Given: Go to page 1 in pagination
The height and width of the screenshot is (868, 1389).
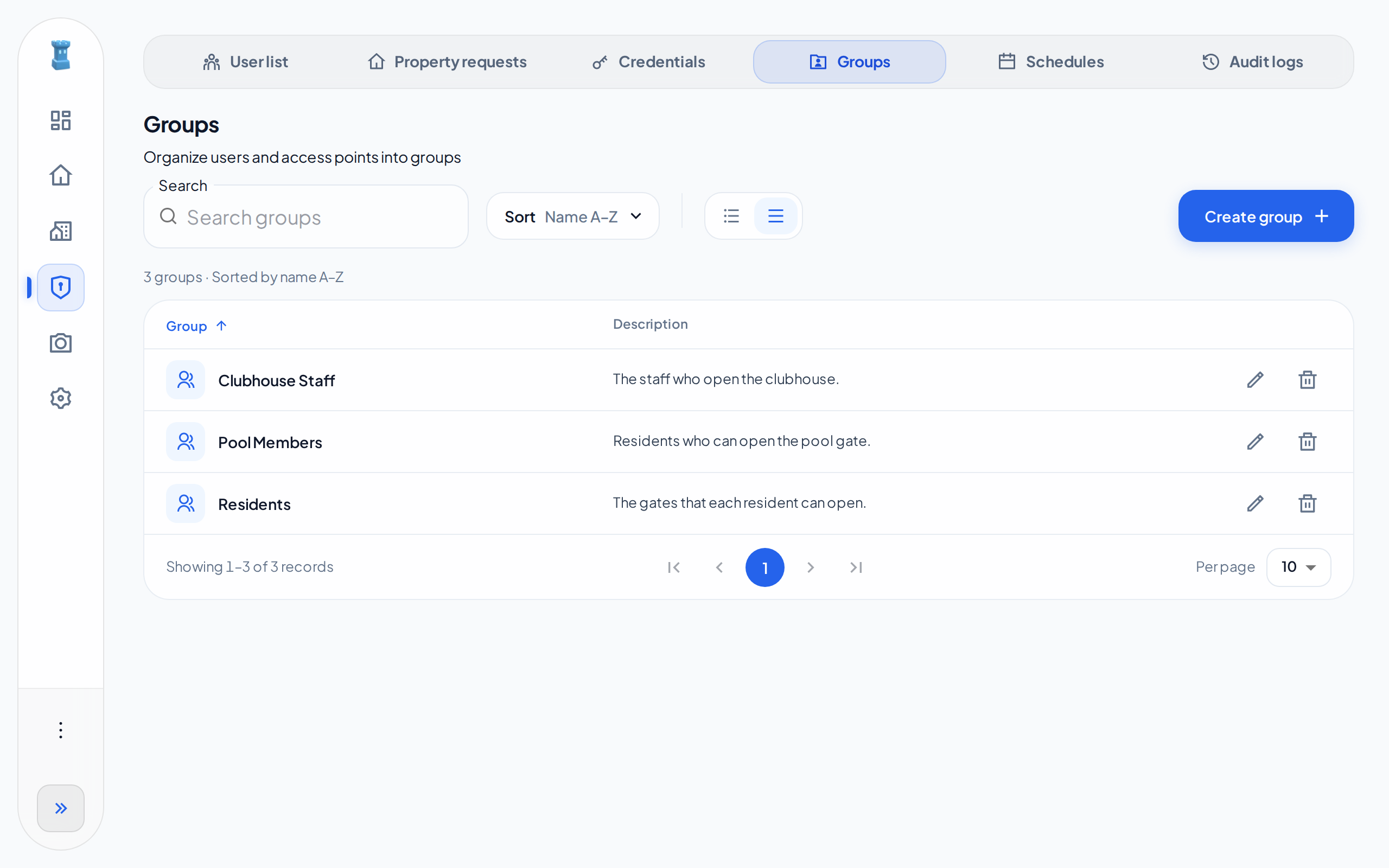Looking at the screenshot, I should coord(764,567).
